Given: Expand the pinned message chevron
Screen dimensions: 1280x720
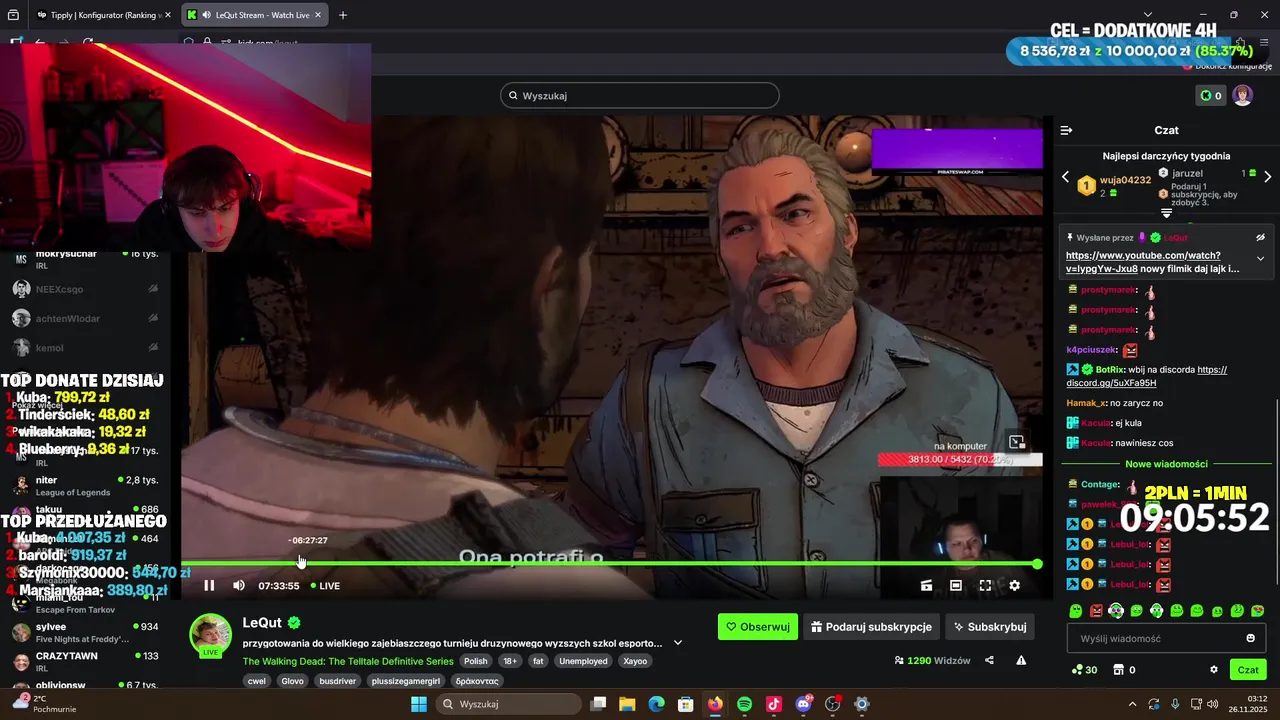Looking at the screenshot, I should (x=1260, y=258).
